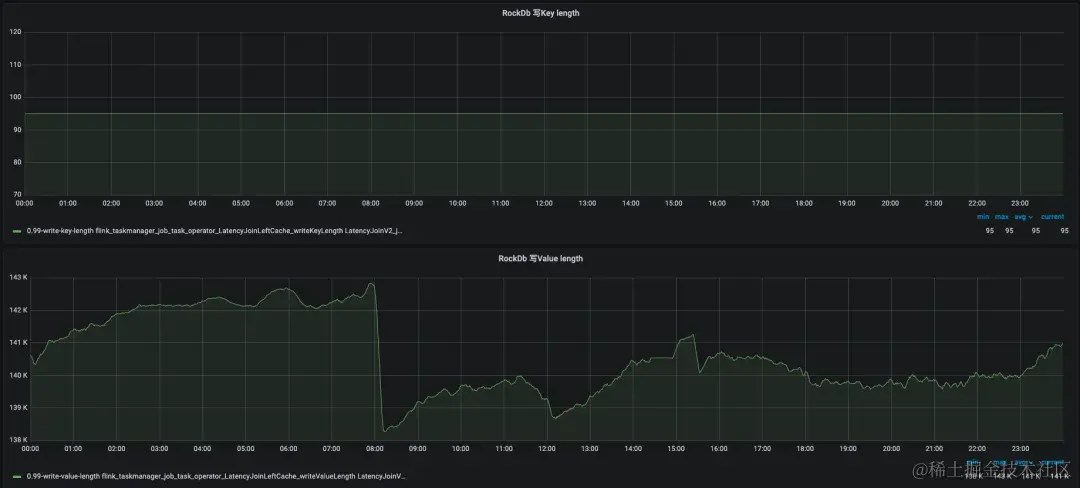Open color picker for 0.99-write-value-length series swatch
Screen dimensions: 1080x488
pyautogui.click(x=17, y=476)
